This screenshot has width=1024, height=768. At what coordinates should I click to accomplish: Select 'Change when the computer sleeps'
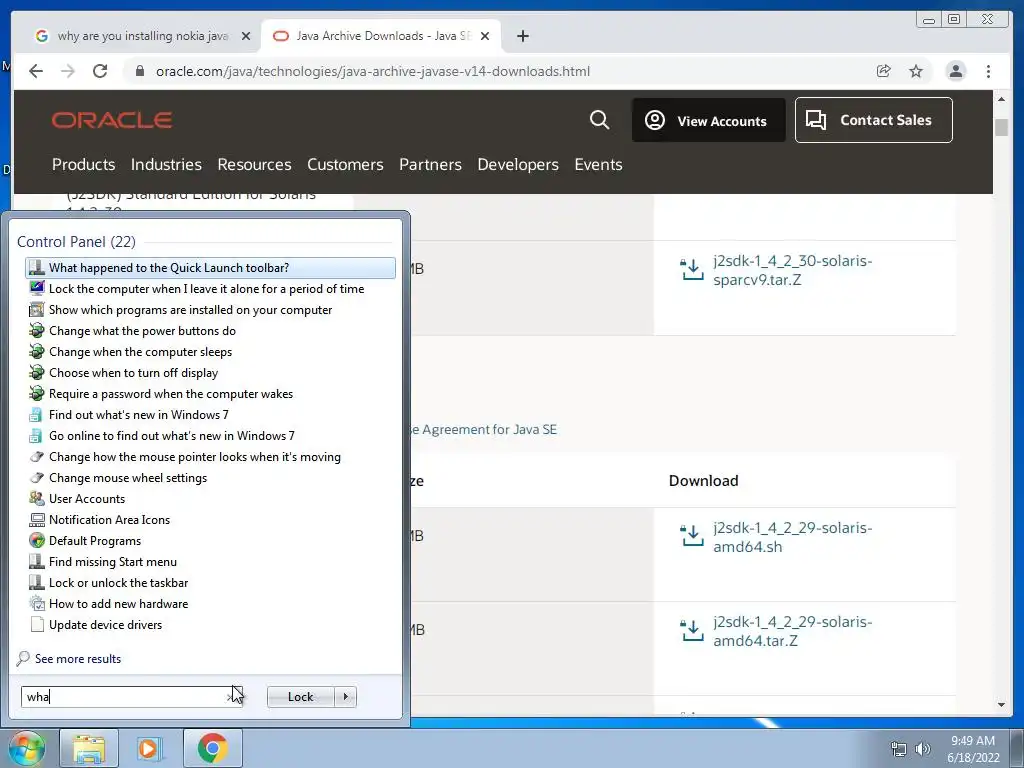click(x=210, y=351)
